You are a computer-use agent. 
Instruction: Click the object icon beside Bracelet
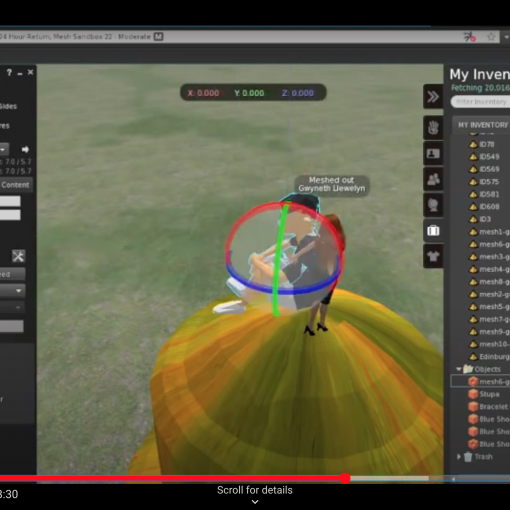473,406
